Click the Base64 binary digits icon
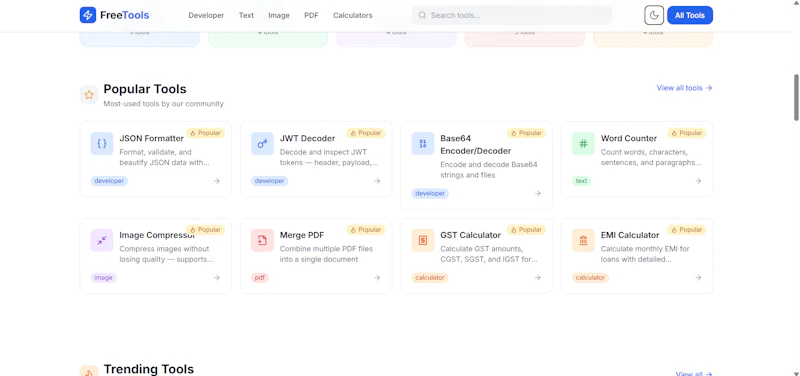800x376 pixels. point(423,144)
